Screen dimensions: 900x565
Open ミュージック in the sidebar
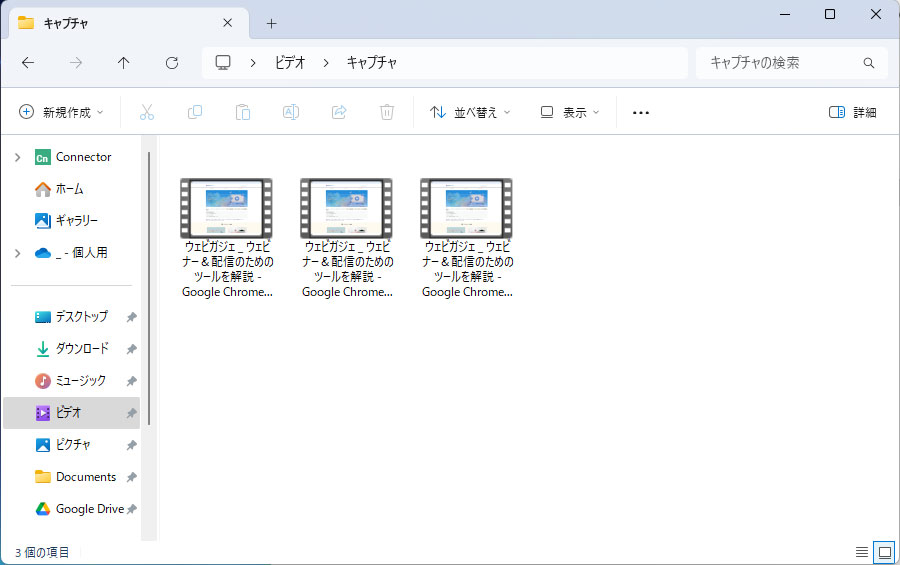(71, 381)
